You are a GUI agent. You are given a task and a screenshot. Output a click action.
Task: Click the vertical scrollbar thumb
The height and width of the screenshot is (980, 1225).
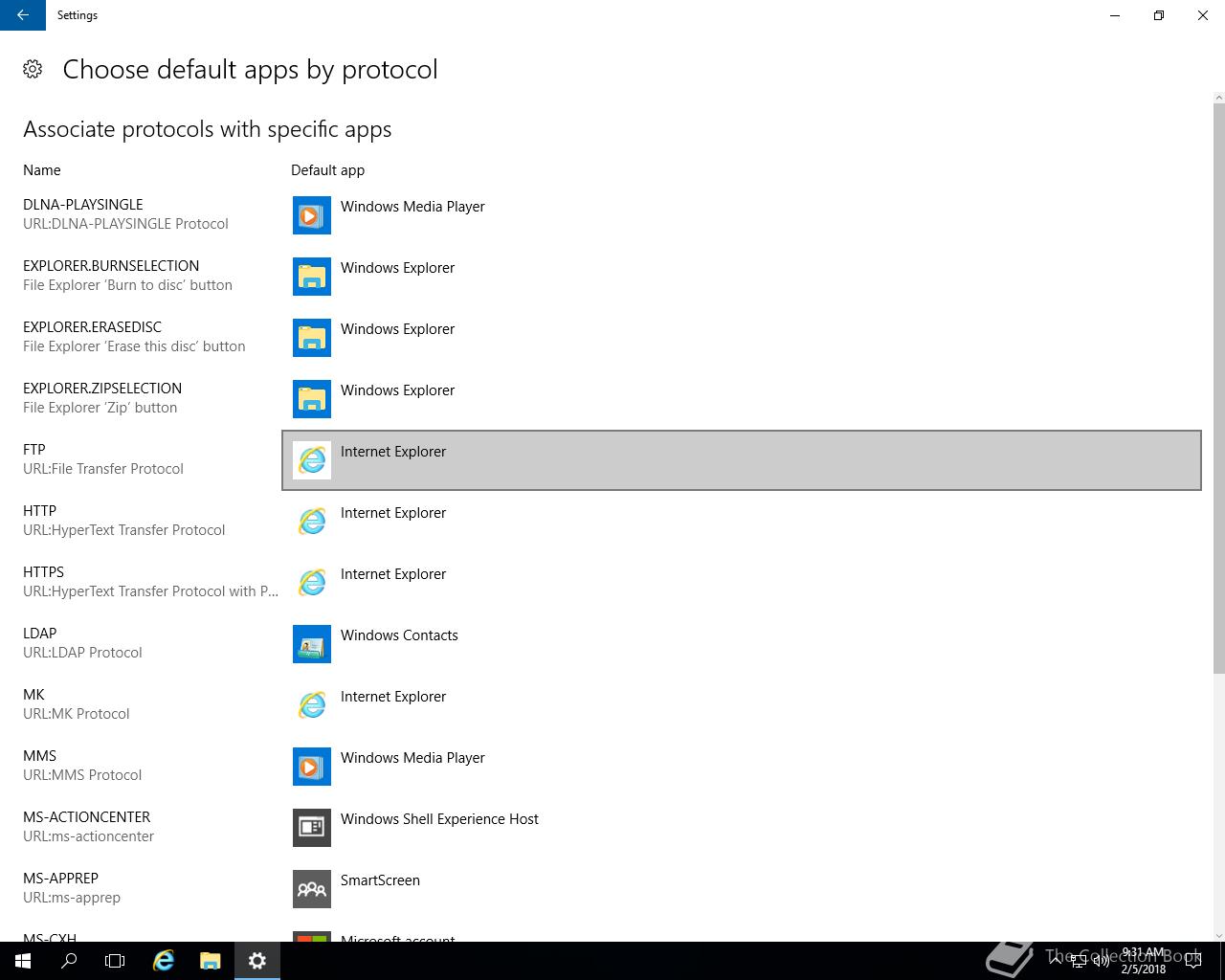pos(1218,388)
